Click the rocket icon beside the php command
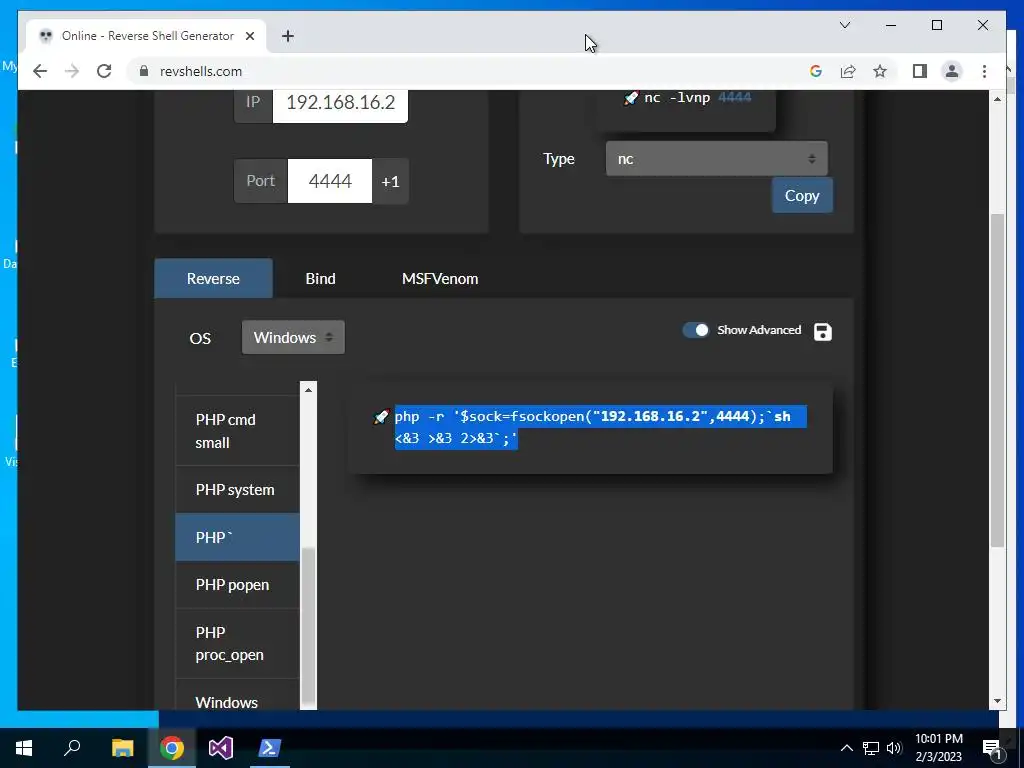1024x768 pixels. pyautogui.click(x=381, y=417)
